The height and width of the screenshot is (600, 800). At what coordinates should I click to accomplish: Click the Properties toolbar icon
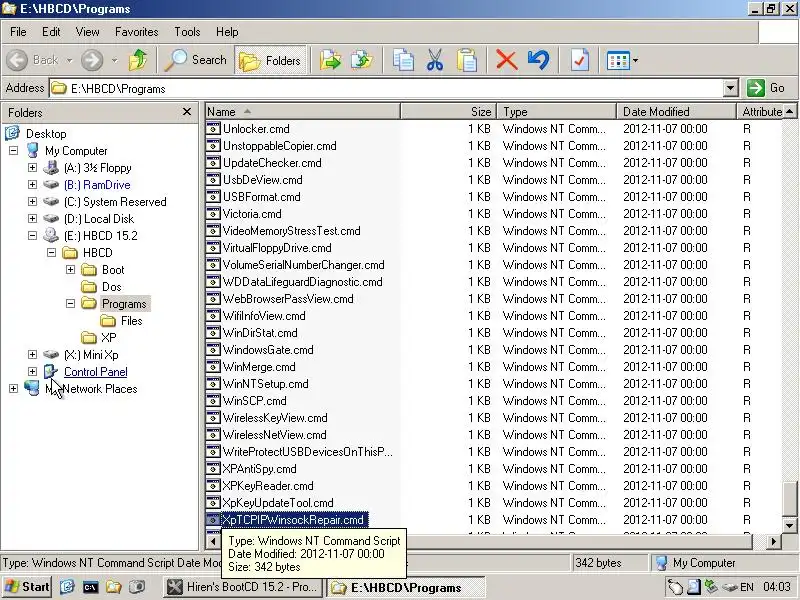580,60
